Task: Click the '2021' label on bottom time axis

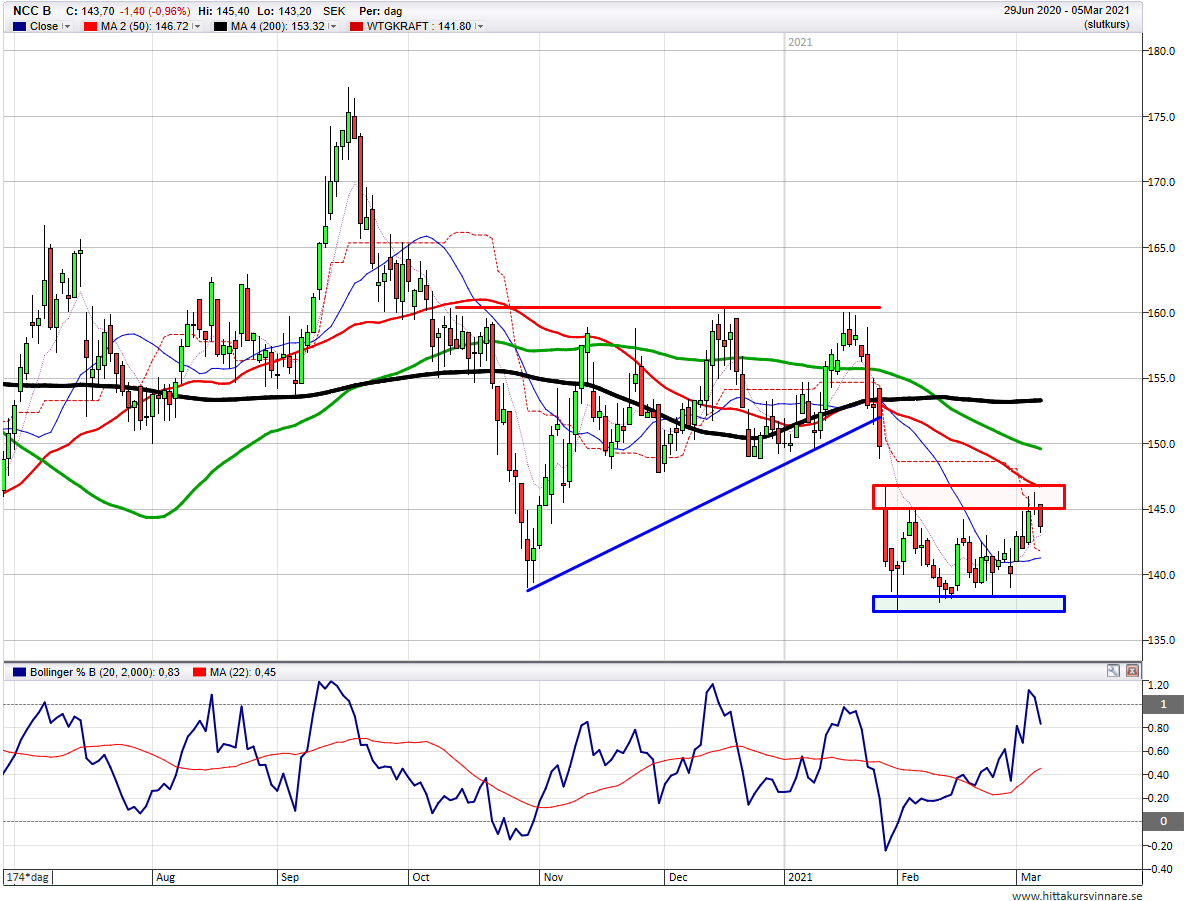Action: 800,877
